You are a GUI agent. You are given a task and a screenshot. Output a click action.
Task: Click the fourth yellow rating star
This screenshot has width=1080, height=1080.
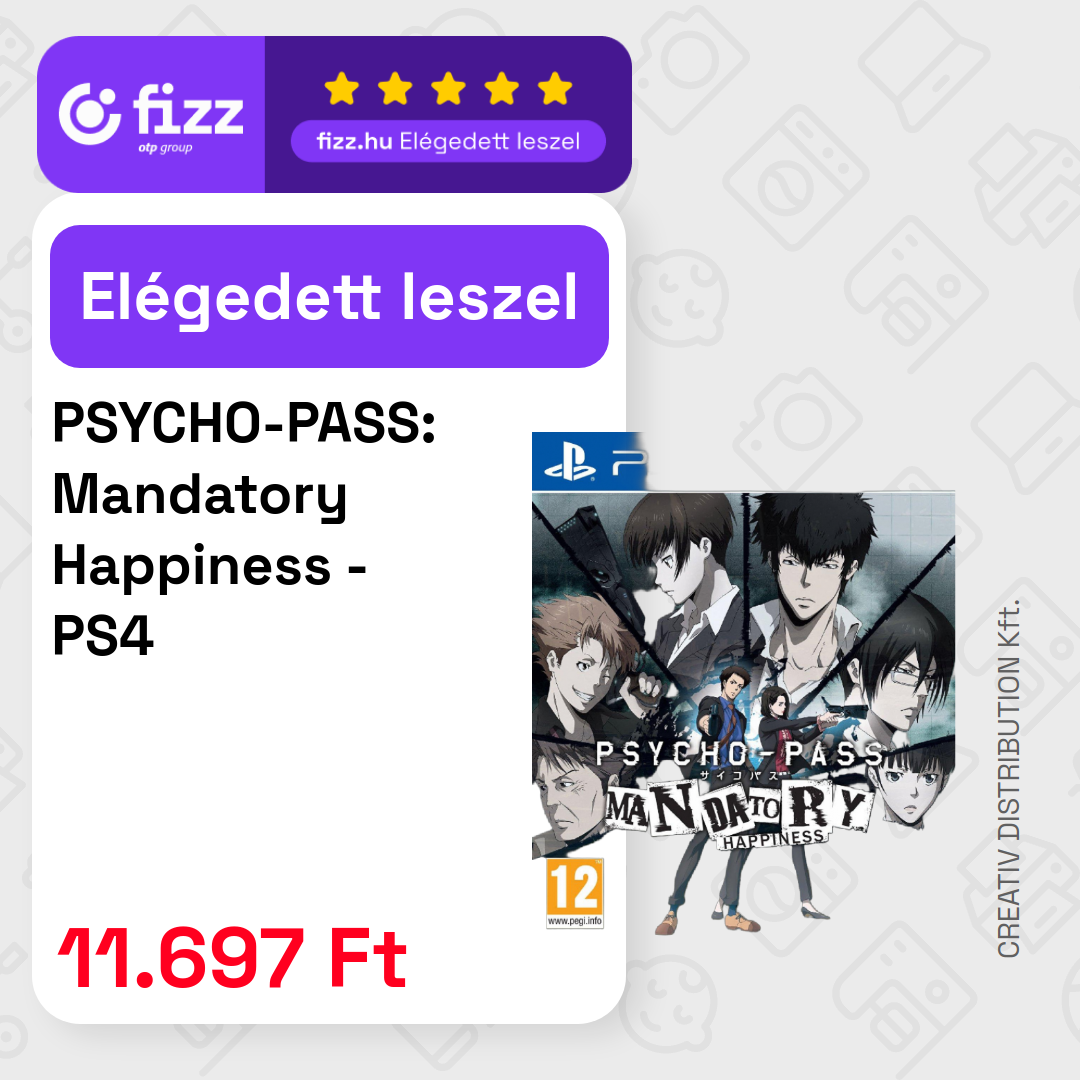501,88
